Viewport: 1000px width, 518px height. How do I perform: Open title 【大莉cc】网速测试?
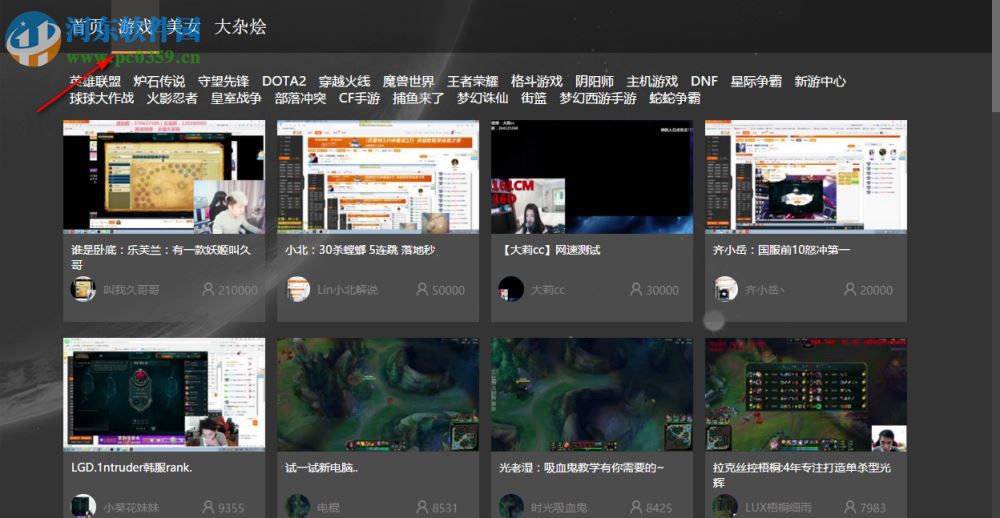coord(549,250)
